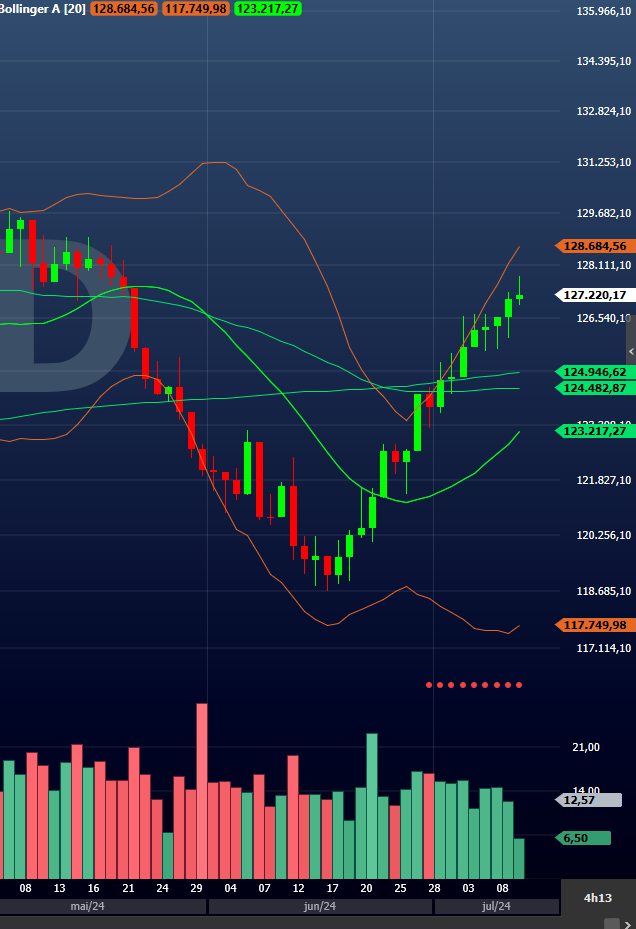
Task: Click the 135.966,10 price axis label
Action: coord(603,11)
